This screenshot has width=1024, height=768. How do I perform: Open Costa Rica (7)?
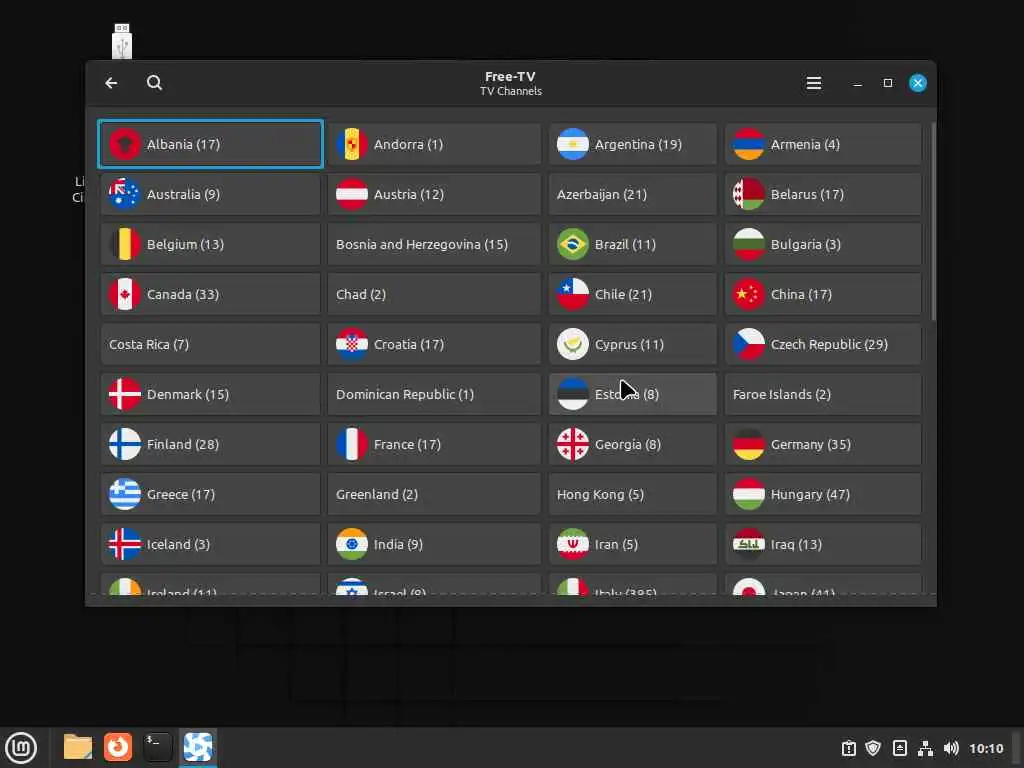pyautogui.click(x=210, y=344)
